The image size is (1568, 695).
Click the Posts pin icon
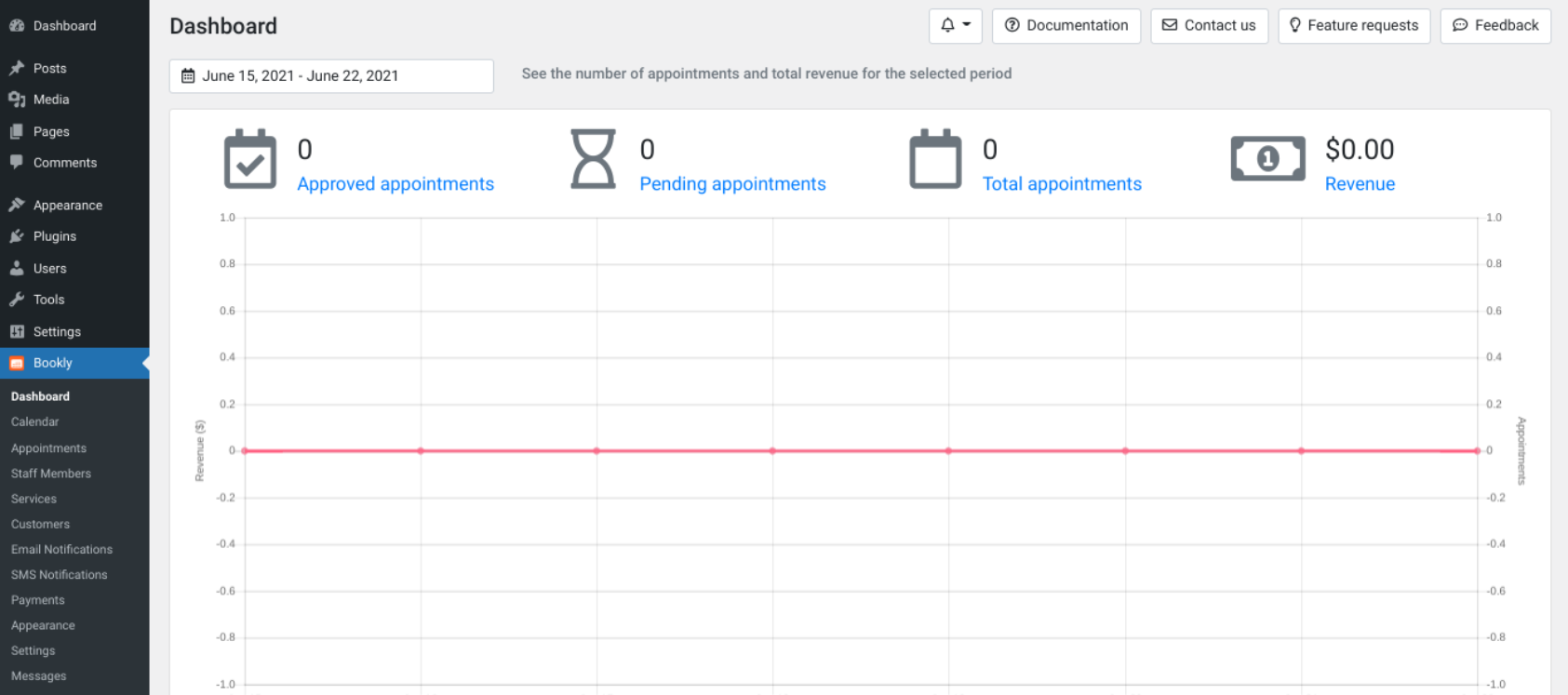(17, 68)
